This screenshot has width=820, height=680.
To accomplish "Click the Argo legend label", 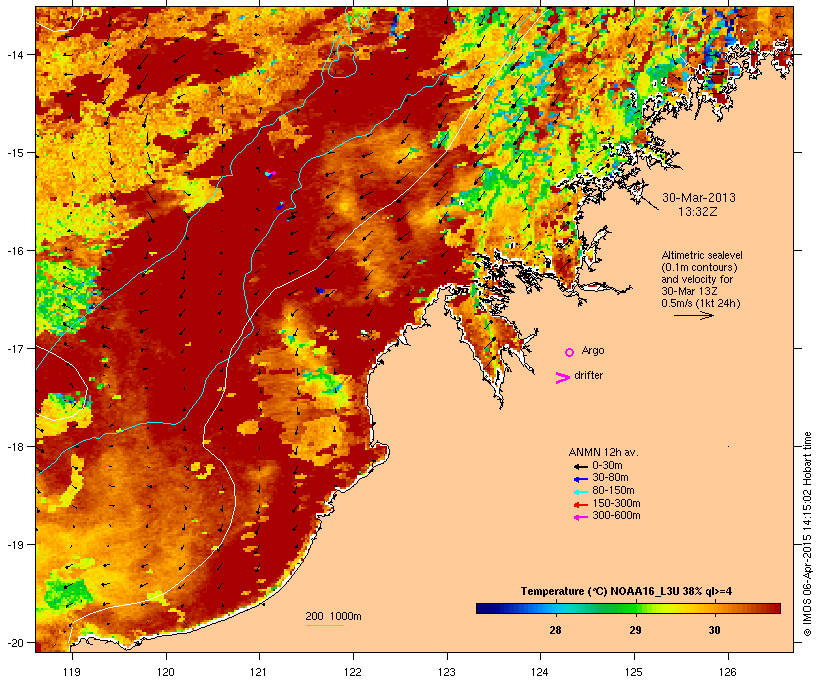I will point(593,350).
